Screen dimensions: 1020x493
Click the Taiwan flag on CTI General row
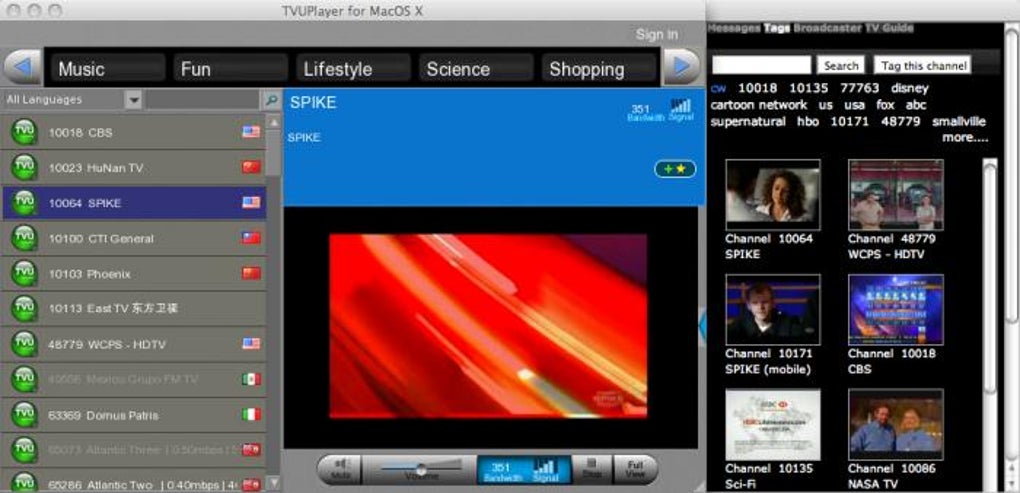251,238
